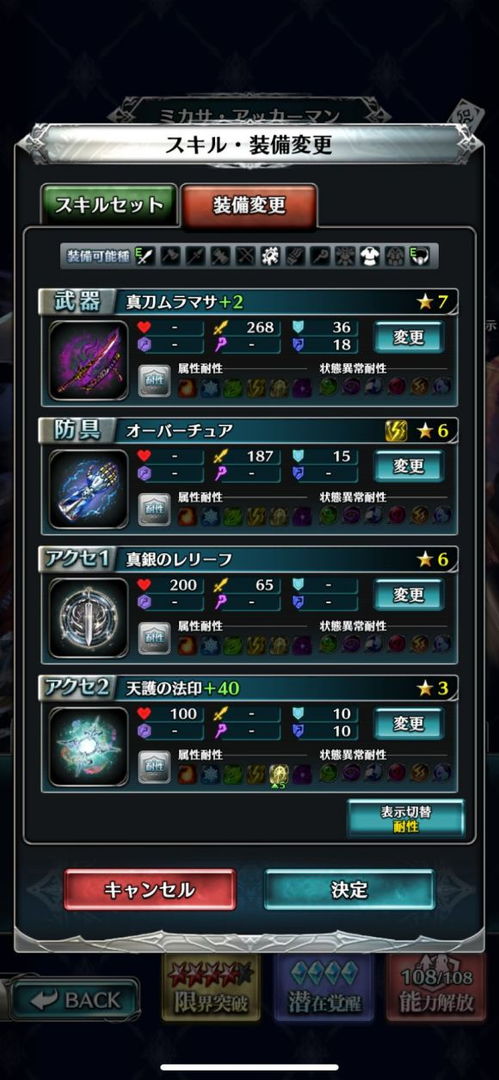Tap the 真銀のレリーフ accessory icon
The image size is (499, 1080).
pos(89,619)
